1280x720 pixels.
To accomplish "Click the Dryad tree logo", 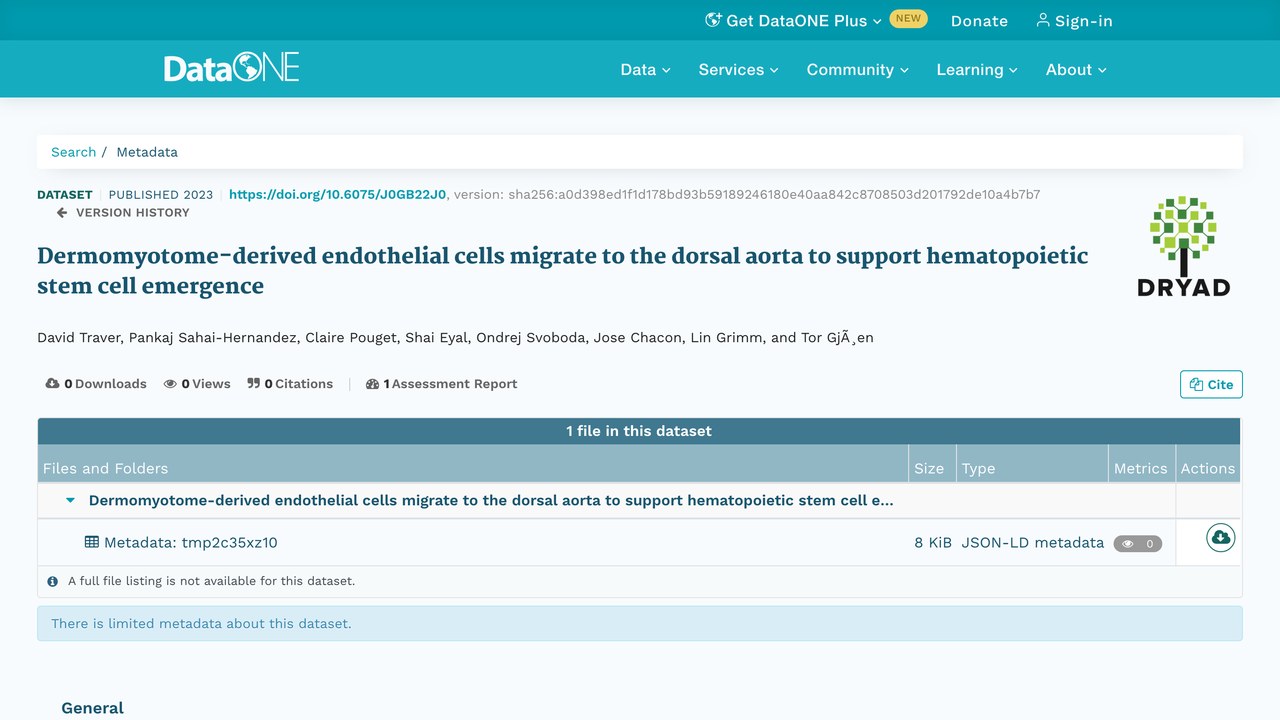I will tap(1183, 247).
